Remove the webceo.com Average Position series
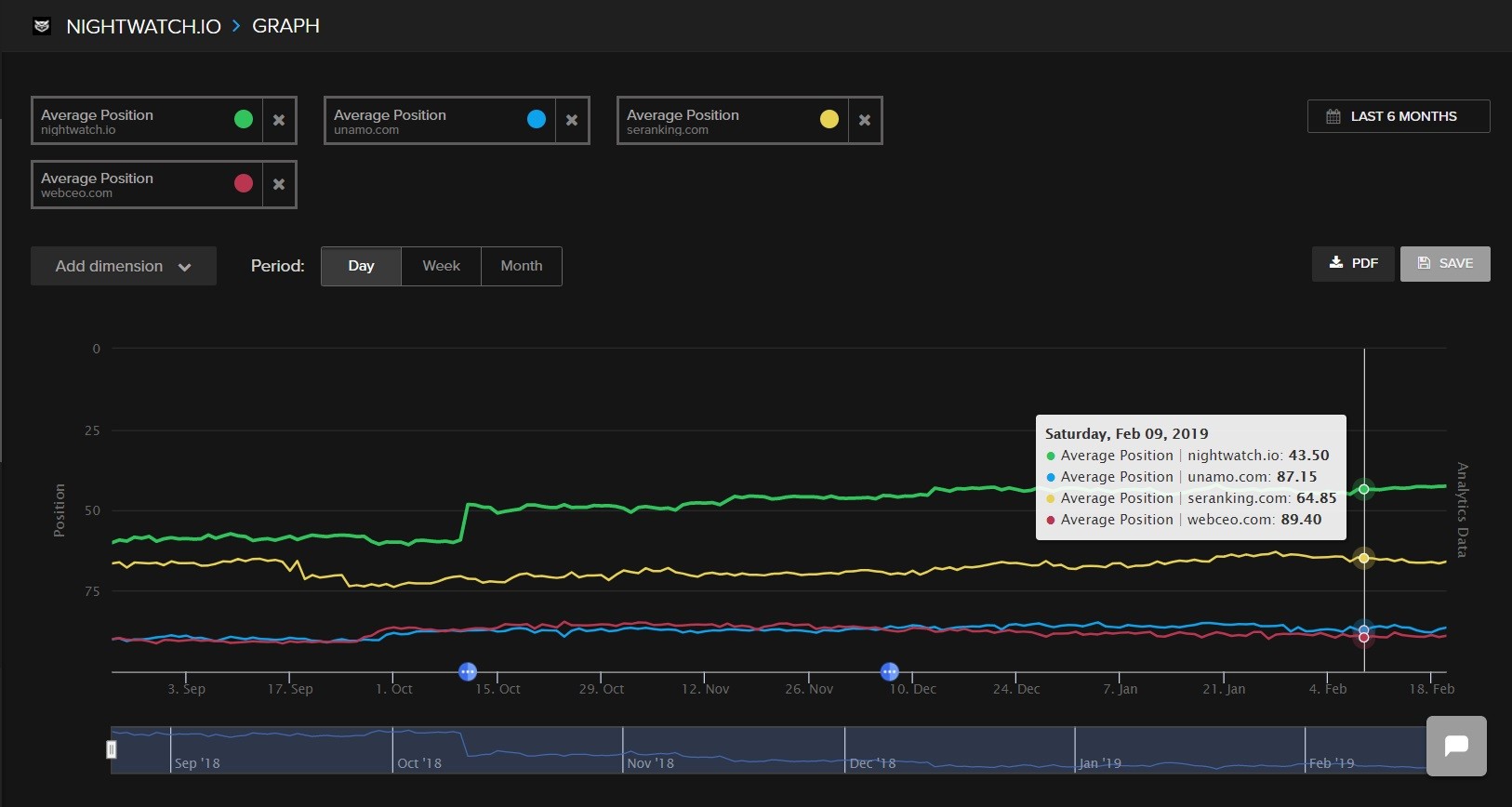 (x=279, y=184)
